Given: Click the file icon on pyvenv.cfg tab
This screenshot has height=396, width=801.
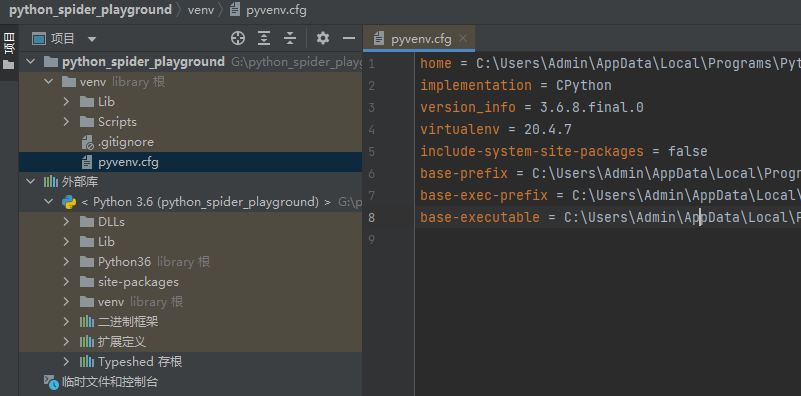Looking at the screenshot, I should [379, 39].
